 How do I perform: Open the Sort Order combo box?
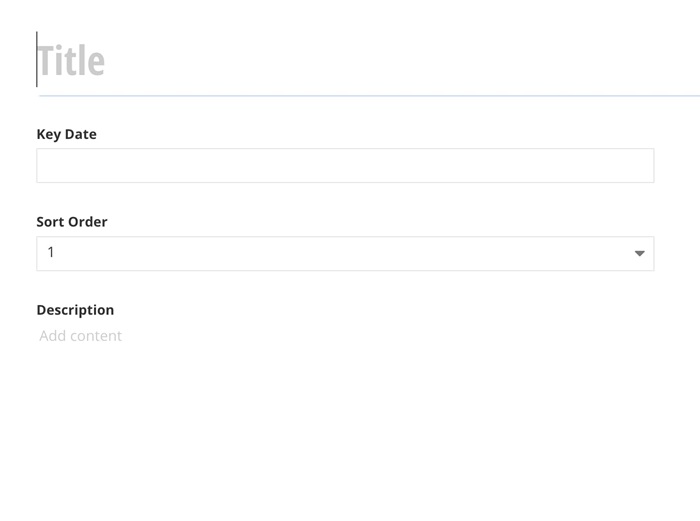click(x=345, y=253)
